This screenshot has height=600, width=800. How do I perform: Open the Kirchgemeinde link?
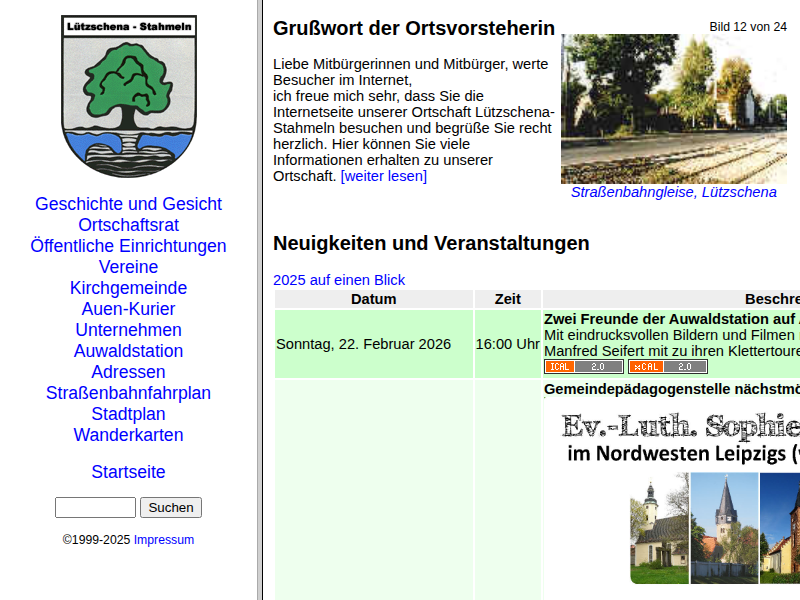pos(128,288)
